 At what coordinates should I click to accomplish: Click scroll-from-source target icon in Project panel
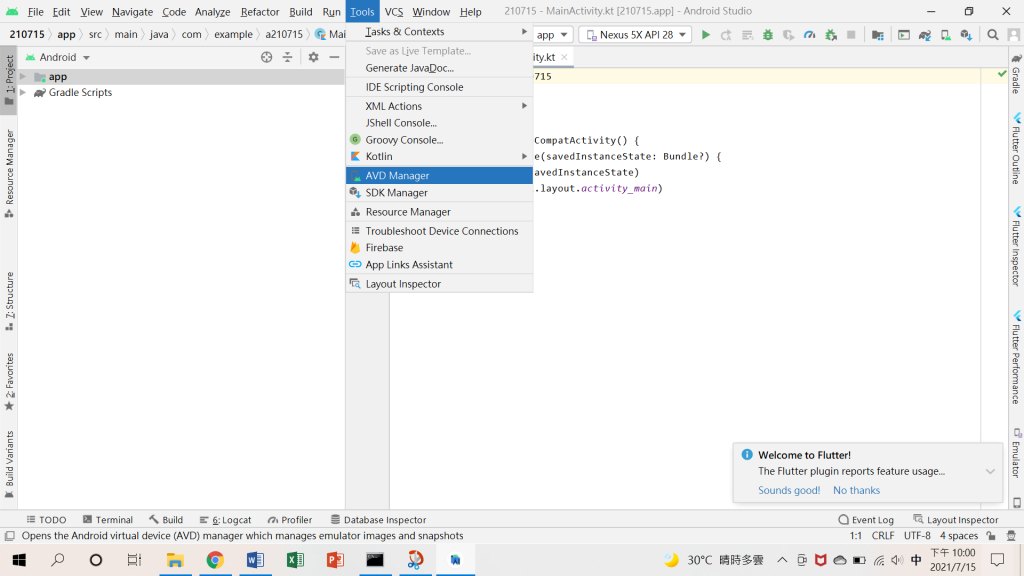point(266,57)
